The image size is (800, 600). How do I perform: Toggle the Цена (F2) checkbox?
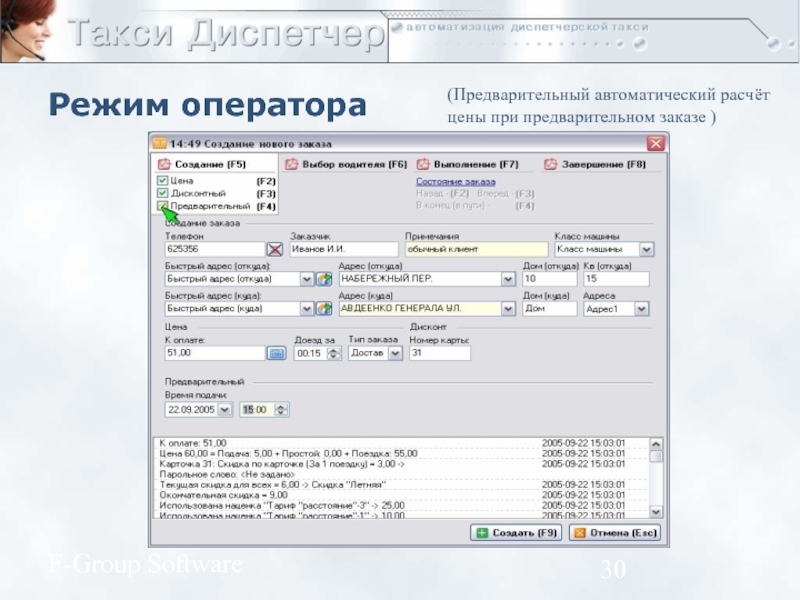tap(162, 181)
